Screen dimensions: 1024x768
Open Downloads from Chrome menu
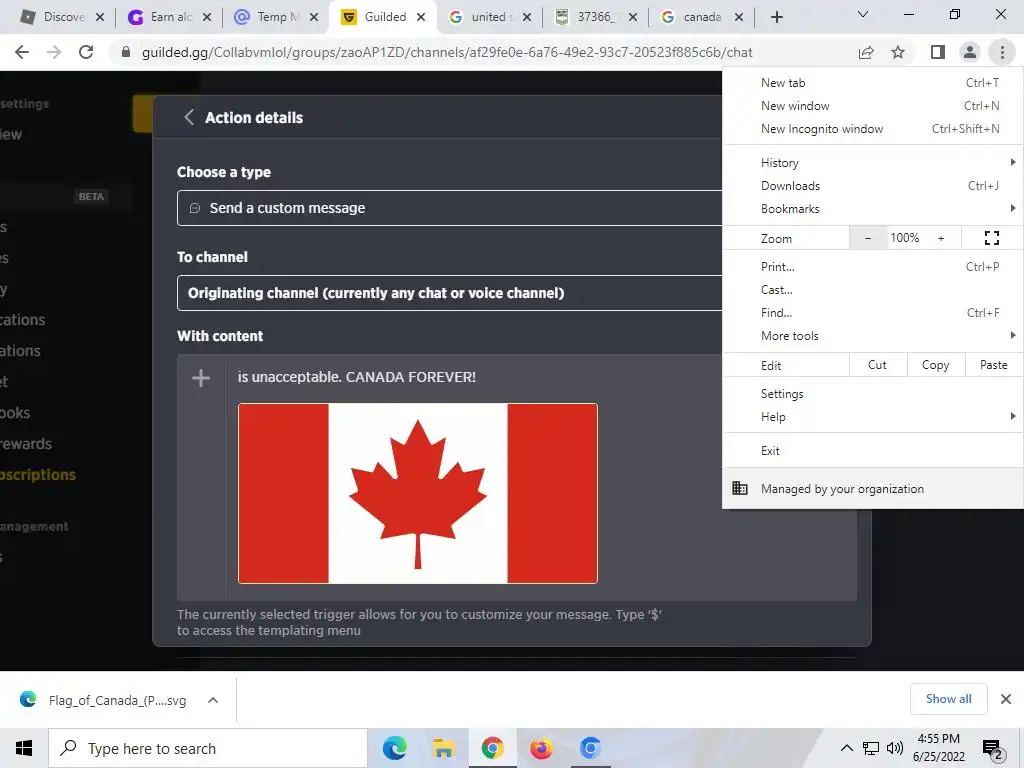click(872, 186)
